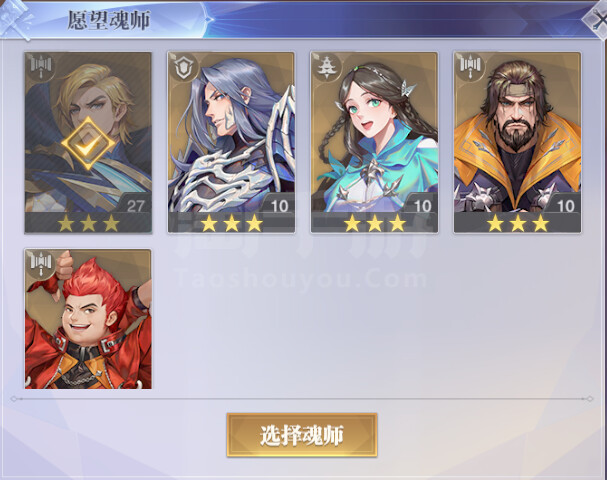Viewport: 607px width, 480px height.
Task: Click the shield class icon on silver-haired hero
Action: click(x=184, y=66)
